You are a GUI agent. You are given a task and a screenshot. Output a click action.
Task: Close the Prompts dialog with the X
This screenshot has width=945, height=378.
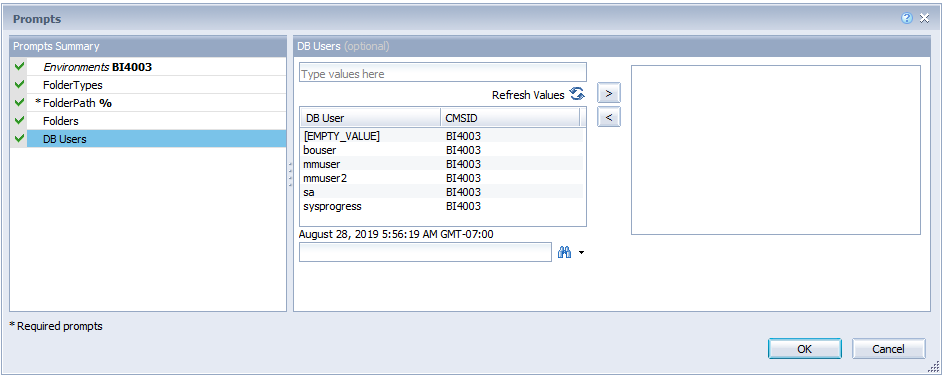[x=925, y=19]
